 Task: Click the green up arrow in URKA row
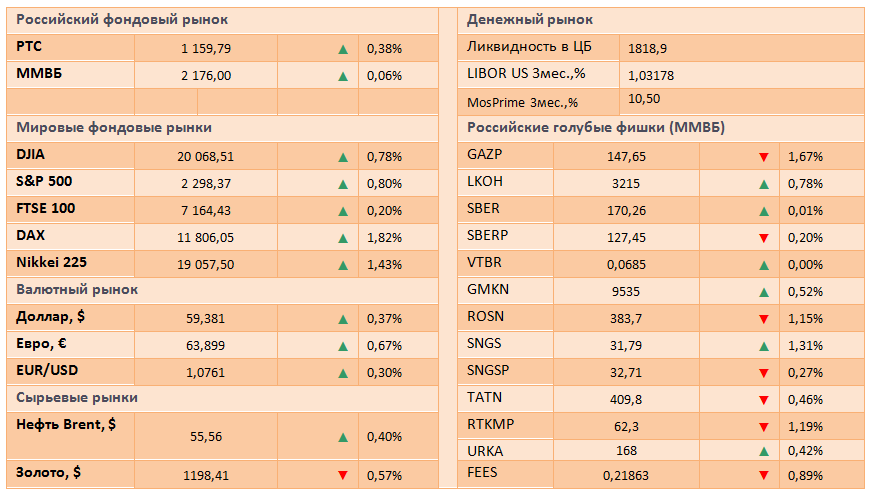[763, 450]
